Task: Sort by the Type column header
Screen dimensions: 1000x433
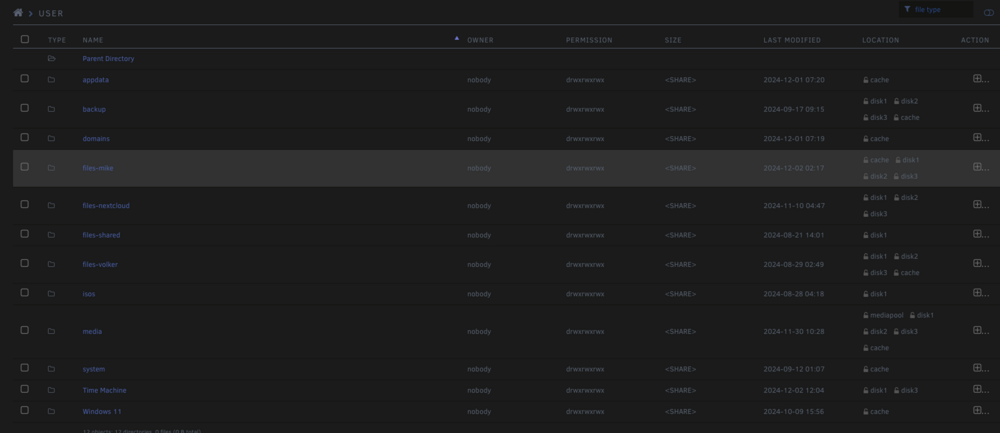Action: click(x=57, y=40)
